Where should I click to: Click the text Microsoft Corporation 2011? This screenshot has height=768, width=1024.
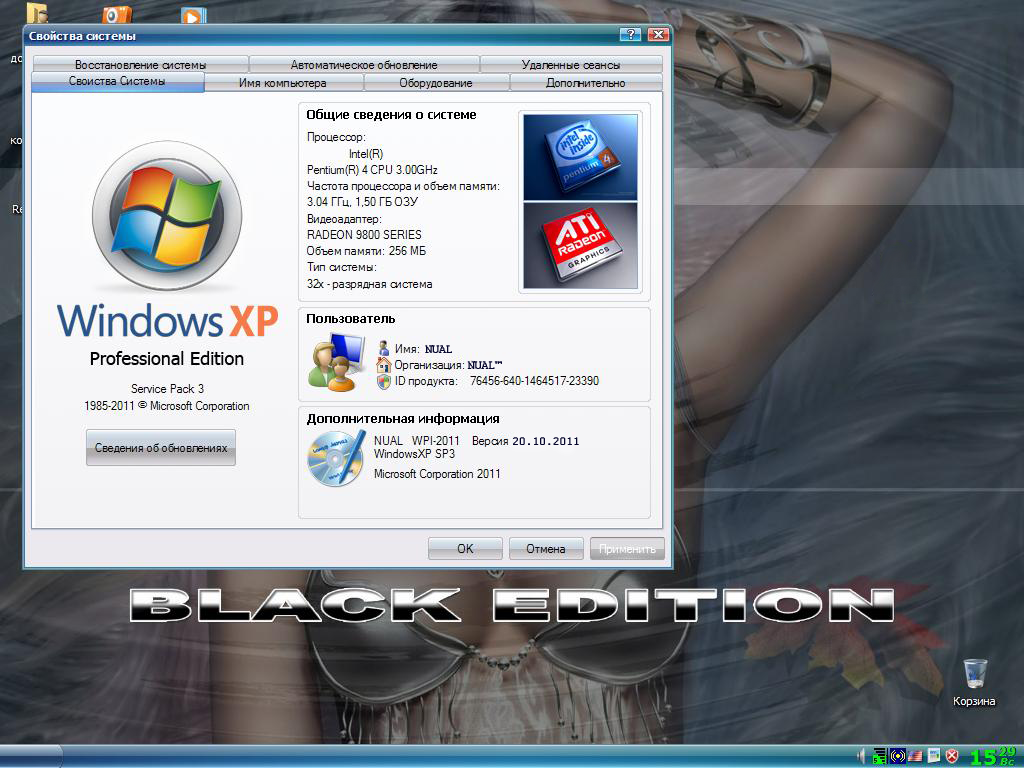click(437, 474)
